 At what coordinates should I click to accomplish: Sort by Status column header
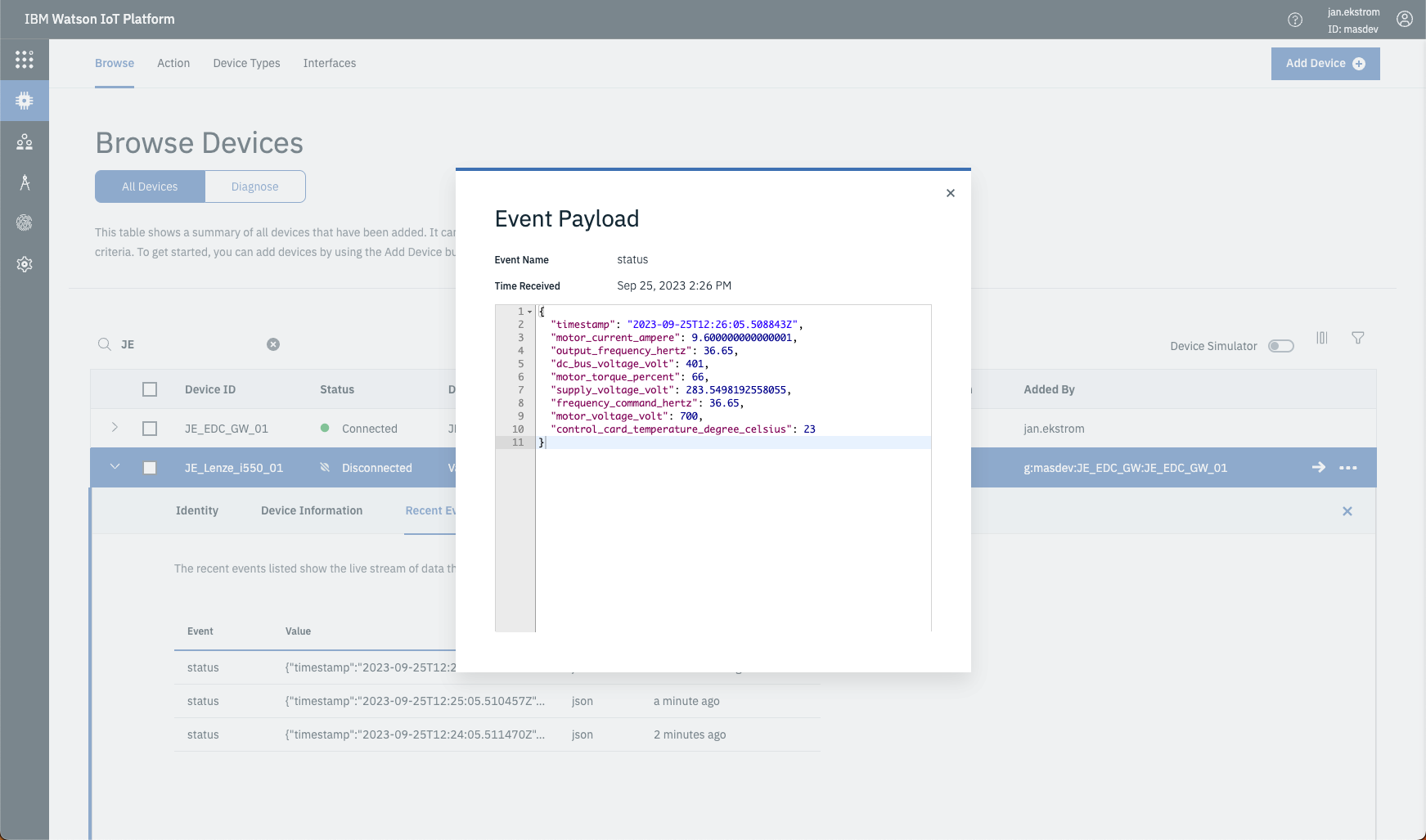(x=337, y=389)
